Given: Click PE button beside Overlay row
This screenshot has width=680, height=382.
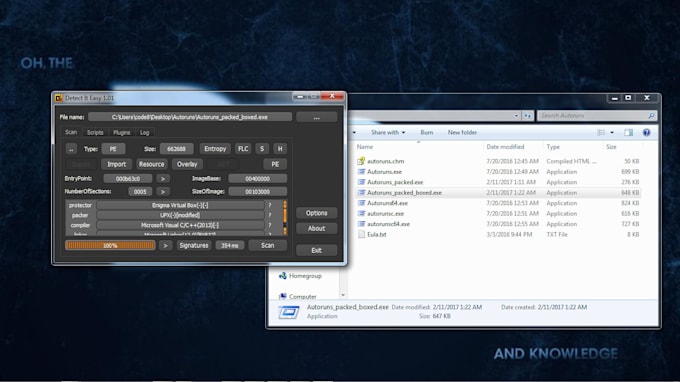Looking at the screenshot, I should click(x=275, y=164).
